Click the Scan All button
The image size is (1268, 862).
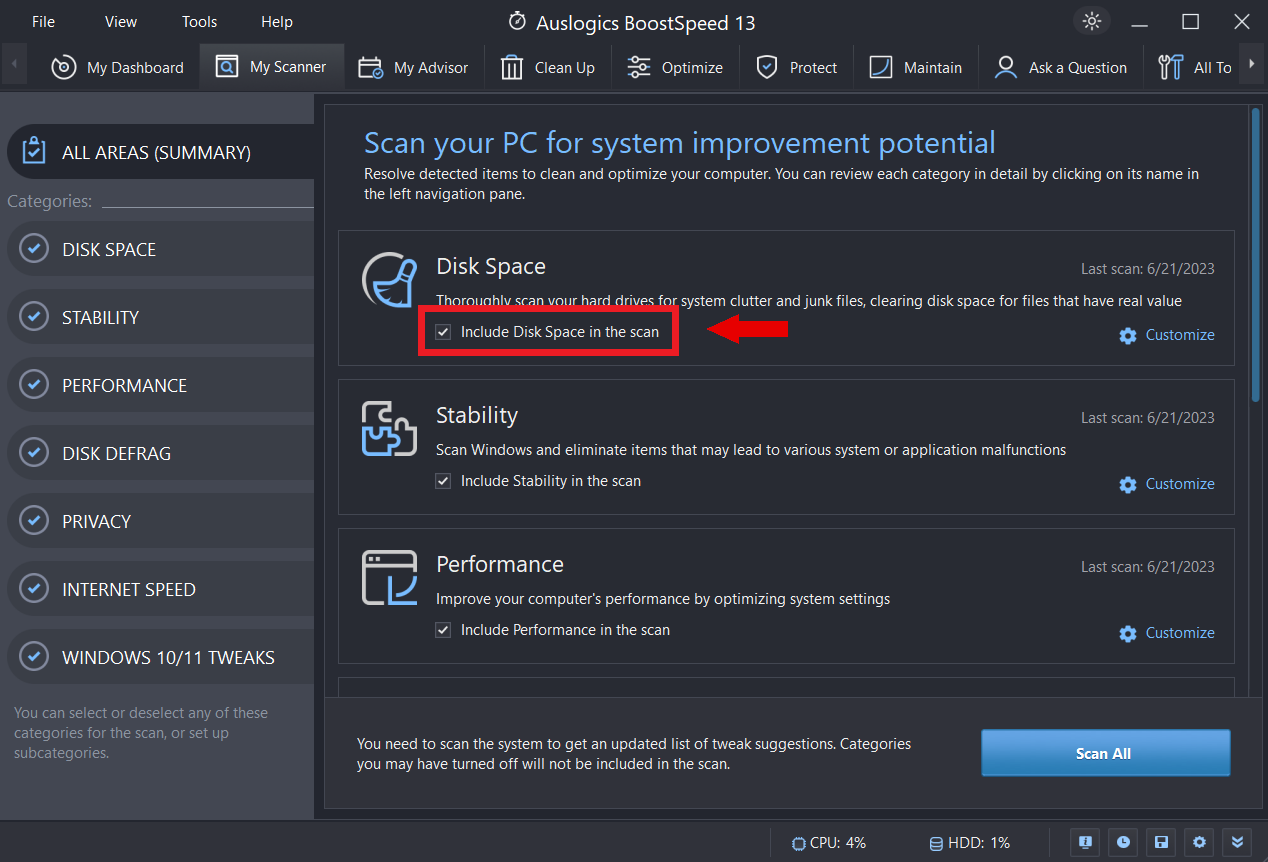point(1105,753)
